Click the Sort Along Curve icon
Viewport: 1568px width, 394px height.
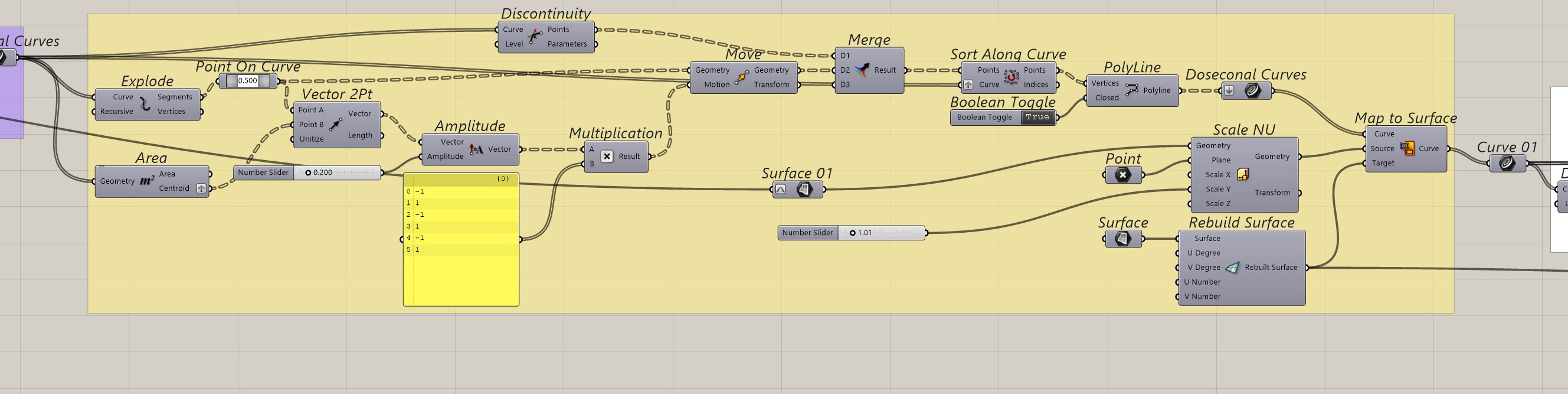1011,77
